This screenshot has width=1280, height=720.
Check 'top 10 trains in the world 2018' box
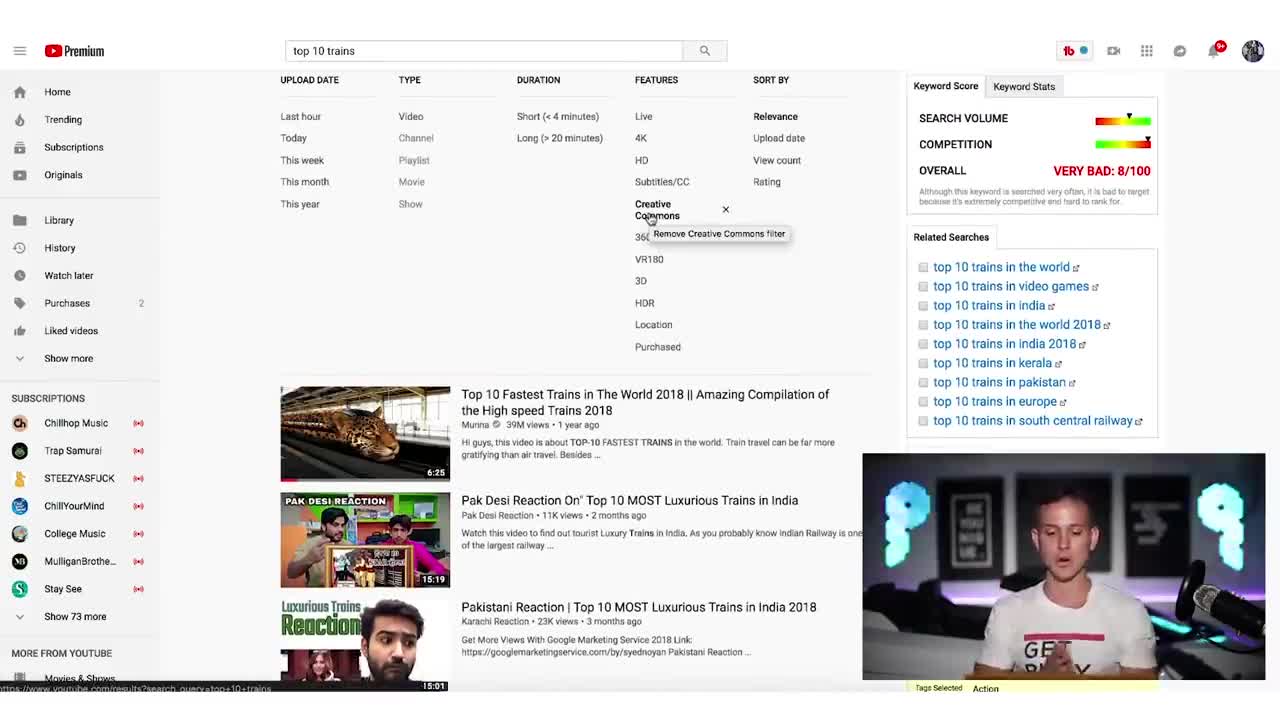coord(923,325)
